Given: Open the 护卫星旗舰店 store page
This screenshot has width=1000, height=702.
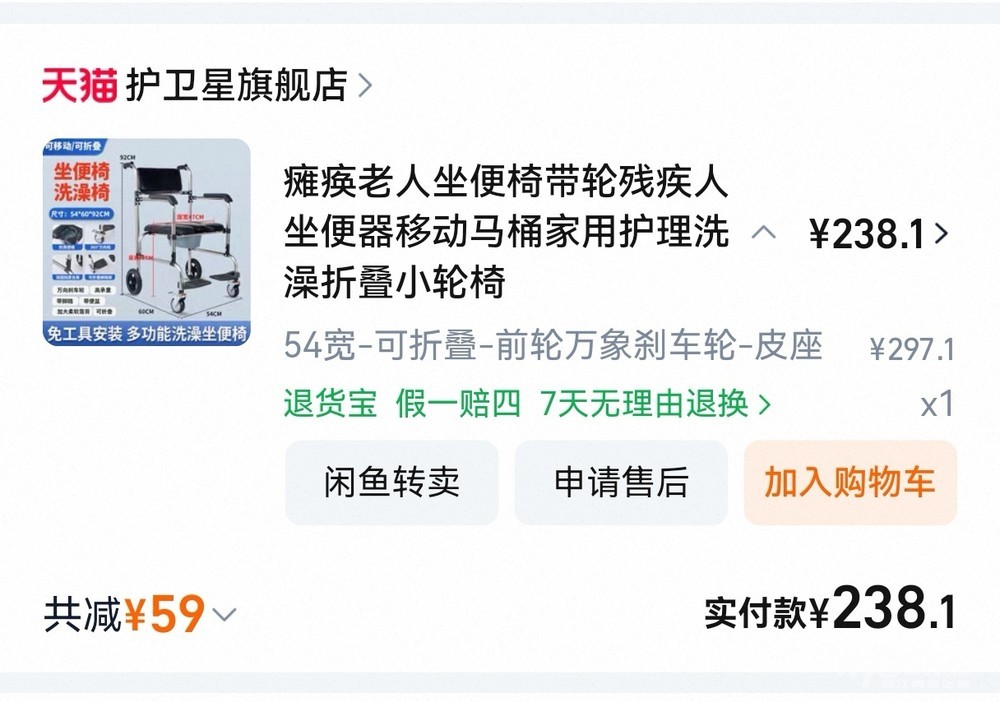Looking at the screenshot, I should (237, 85).
